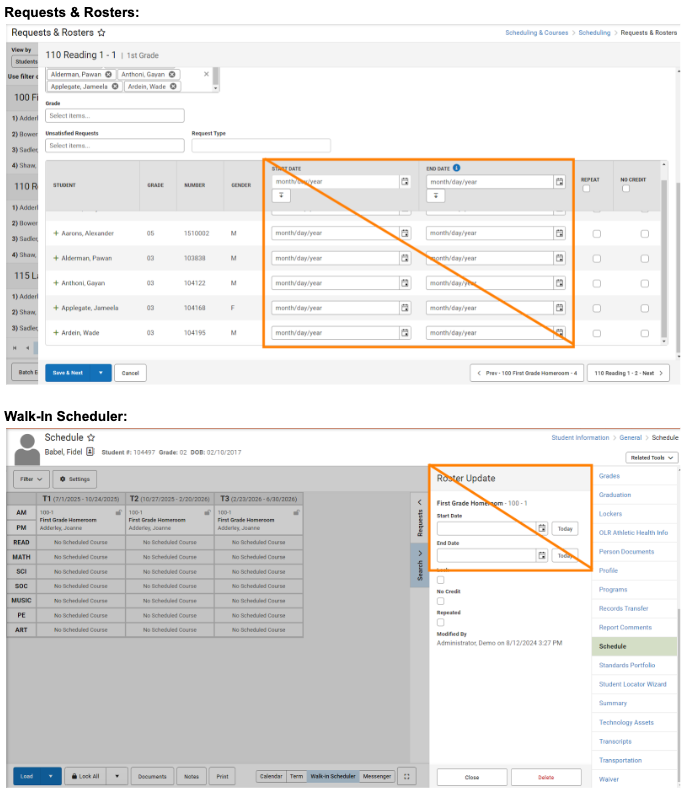The width and height of the screenshot is (686, 797).
Task: Enable the Repeated checkbox in Roster Update
Action: 441,622
